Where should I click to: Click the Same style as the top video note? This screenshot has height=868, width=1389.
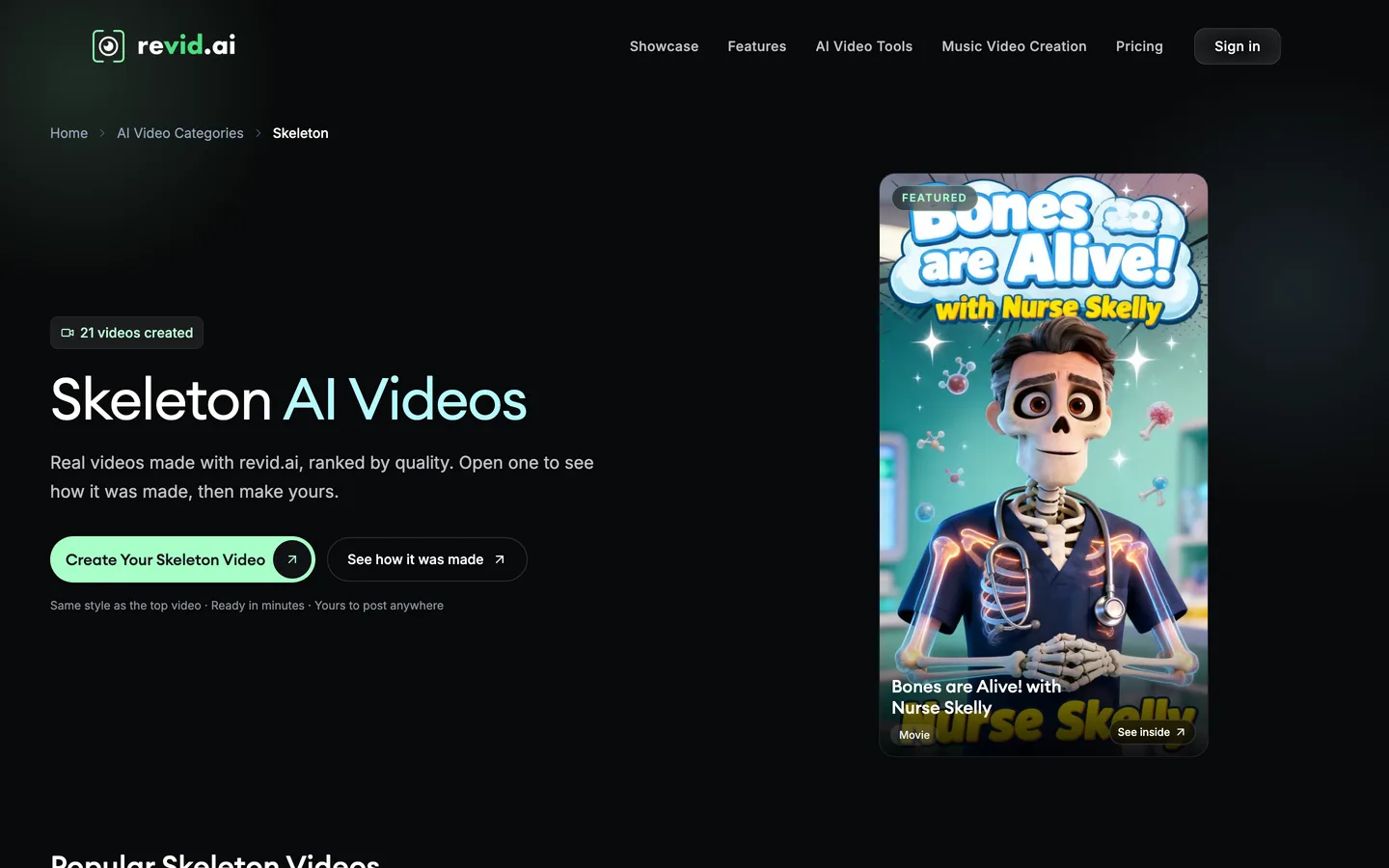pos(247,606)
